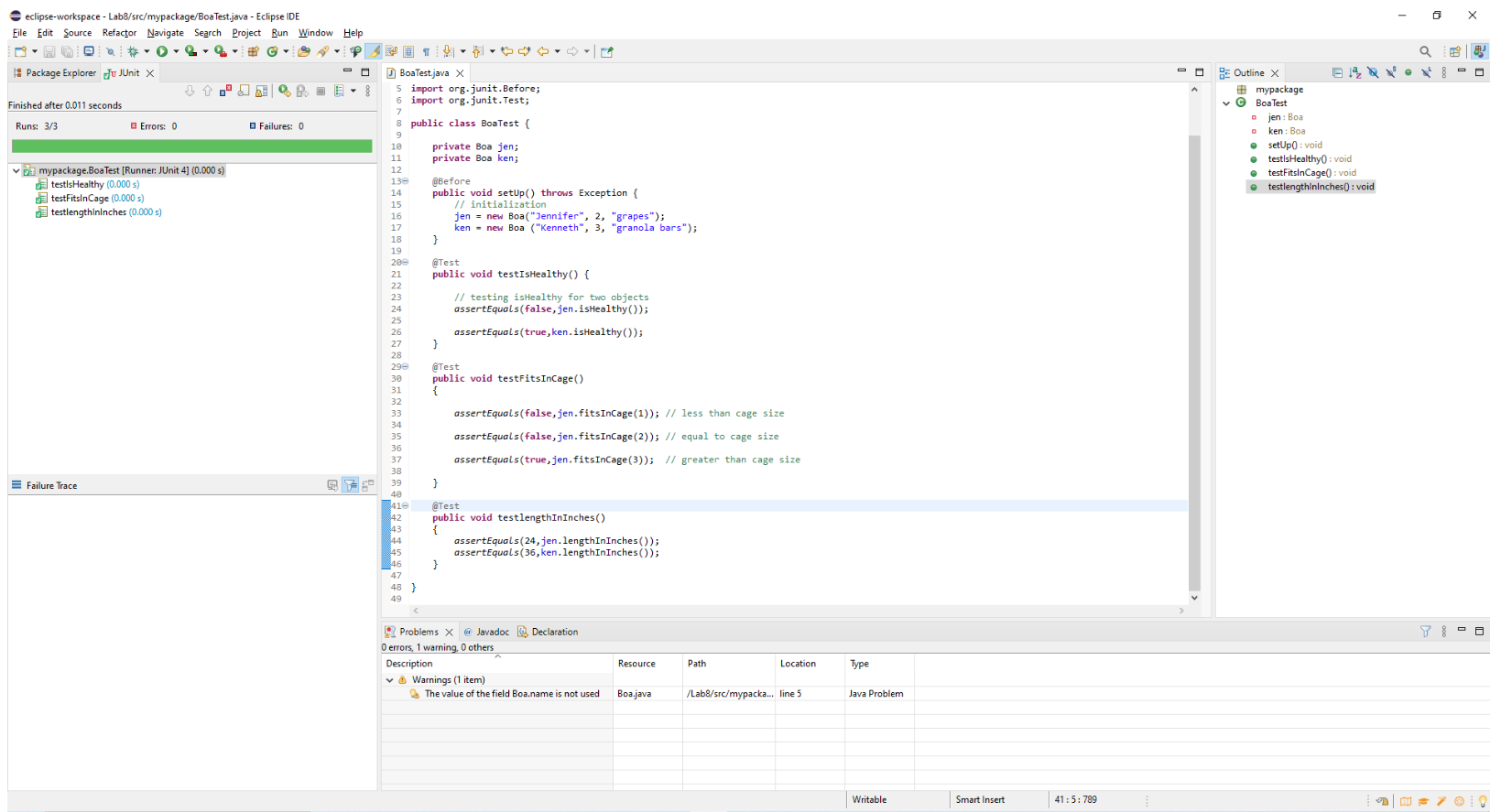Click the New file toolbar icon
This screenshot has height=812, width=1490.
click(x=20, y=51)
